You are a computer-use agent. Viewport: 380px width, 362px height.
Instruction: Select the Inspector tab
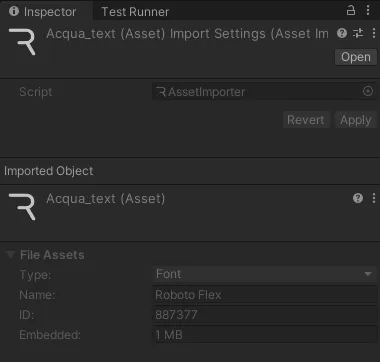tap(43, 12)
